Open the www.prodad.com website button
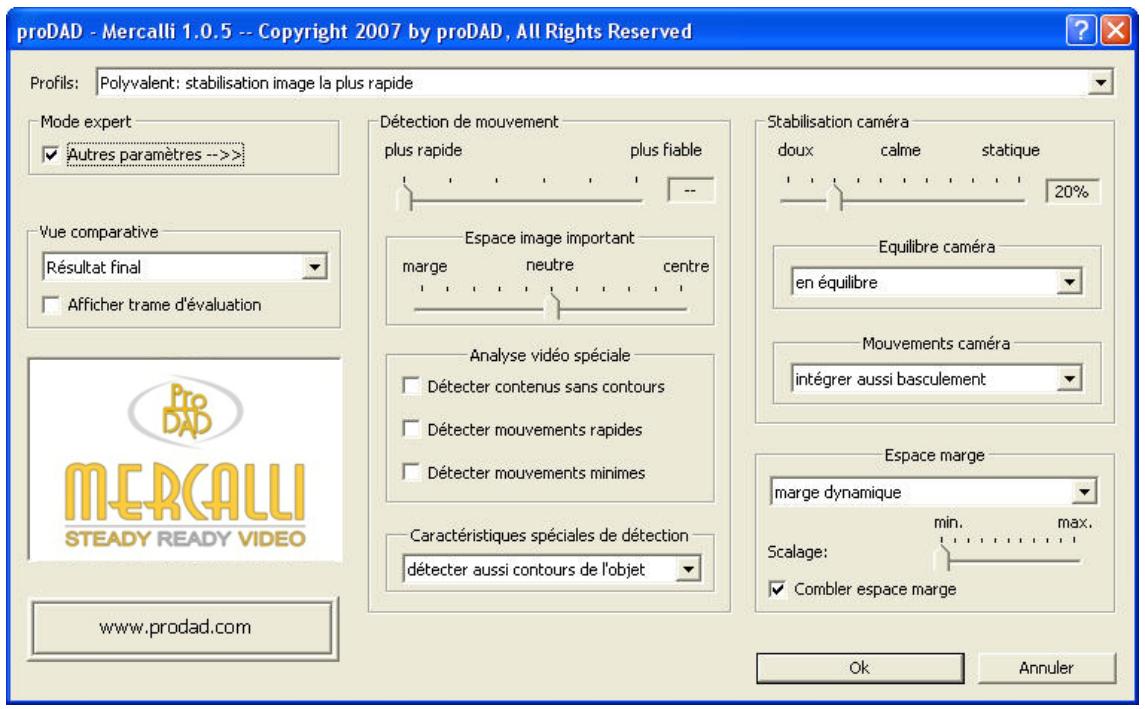Screen dimensions: 1145x709 (x=183, y=628)
